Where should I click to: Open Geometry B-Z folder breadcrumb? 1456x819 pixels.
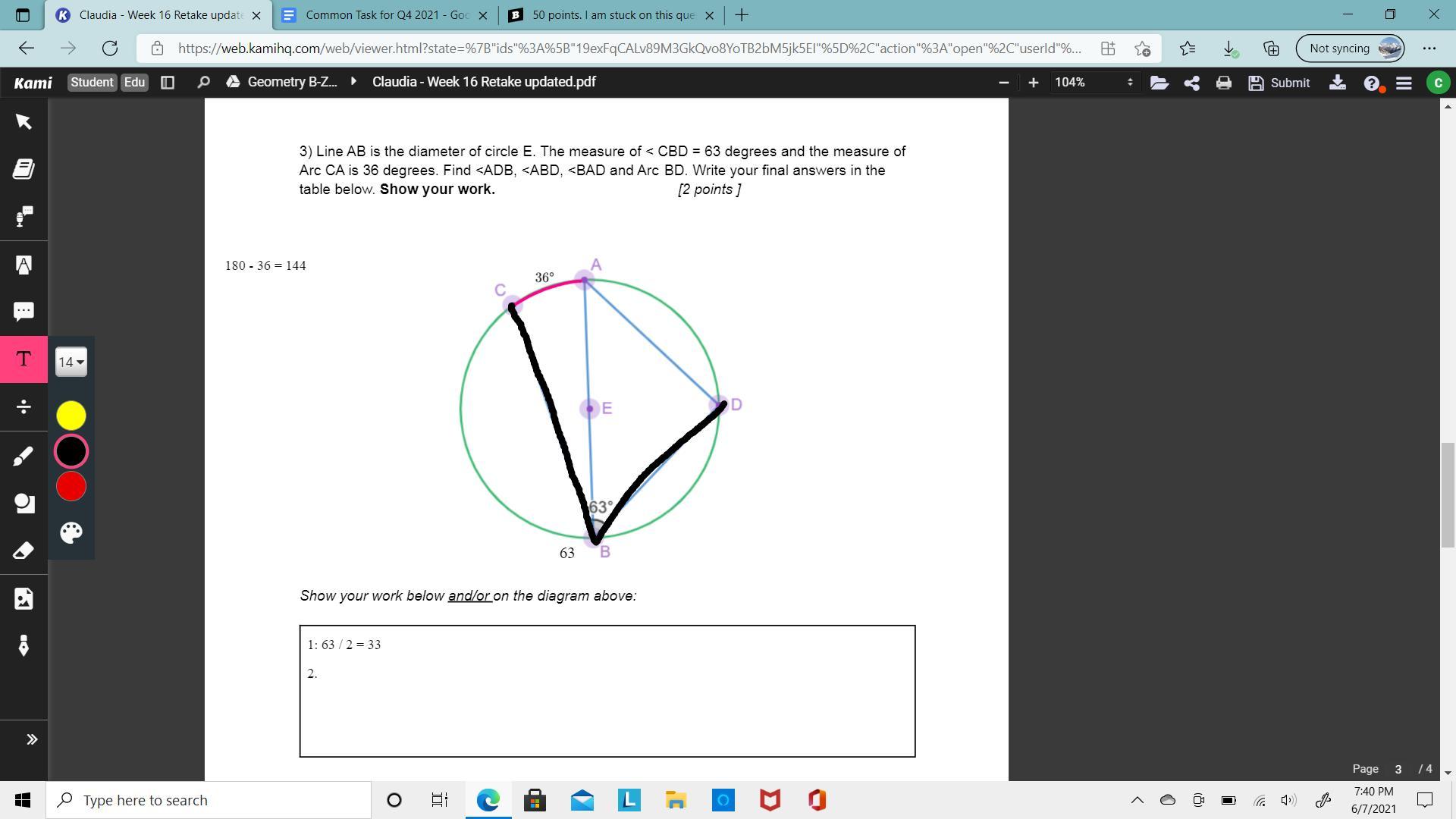tap(291, 83)
